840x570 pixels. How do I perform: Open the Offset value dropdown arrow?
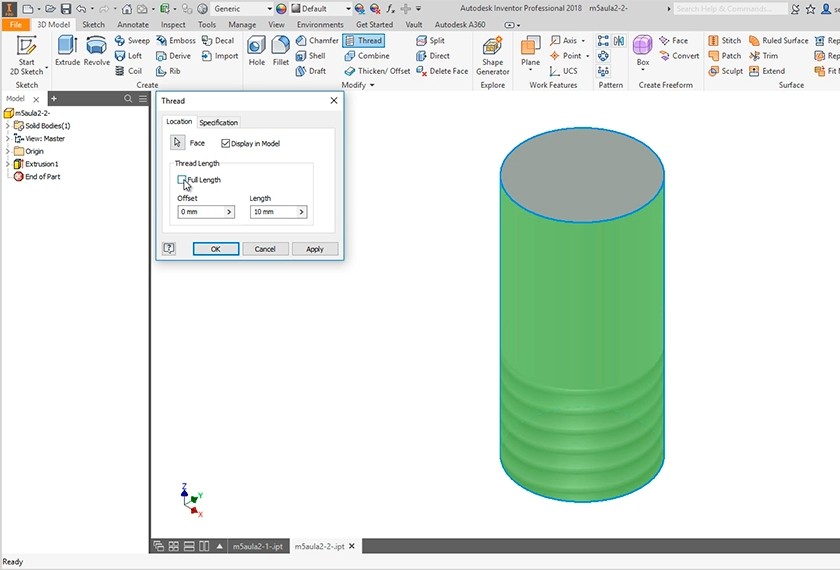(228, 212)
